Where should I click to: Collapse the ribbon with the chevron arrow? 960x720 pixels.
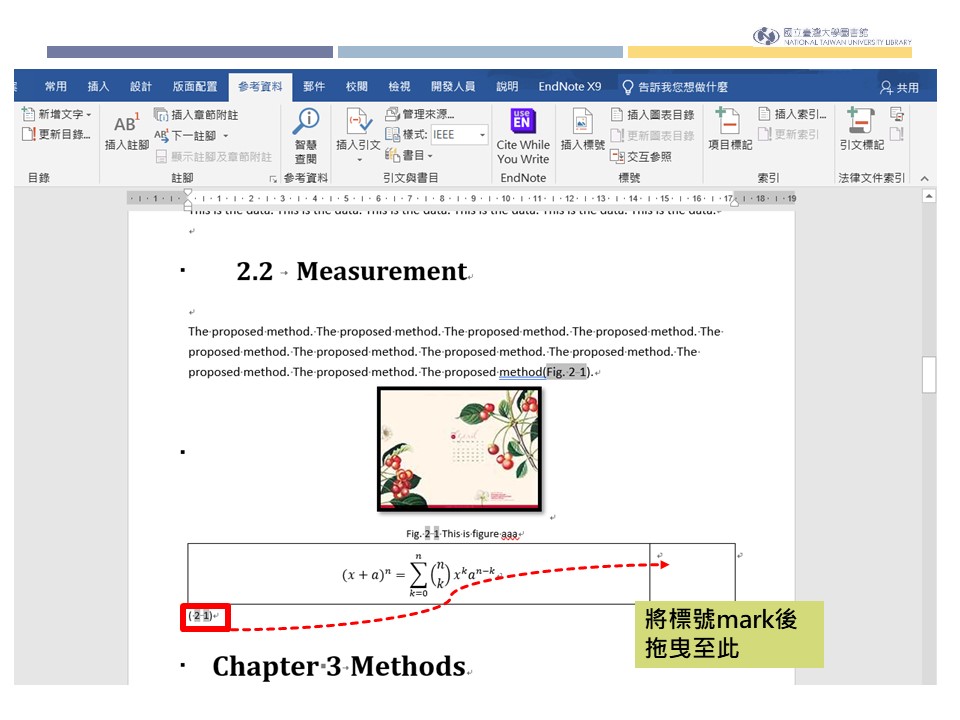pyautogui.click(x=924, y=179)
